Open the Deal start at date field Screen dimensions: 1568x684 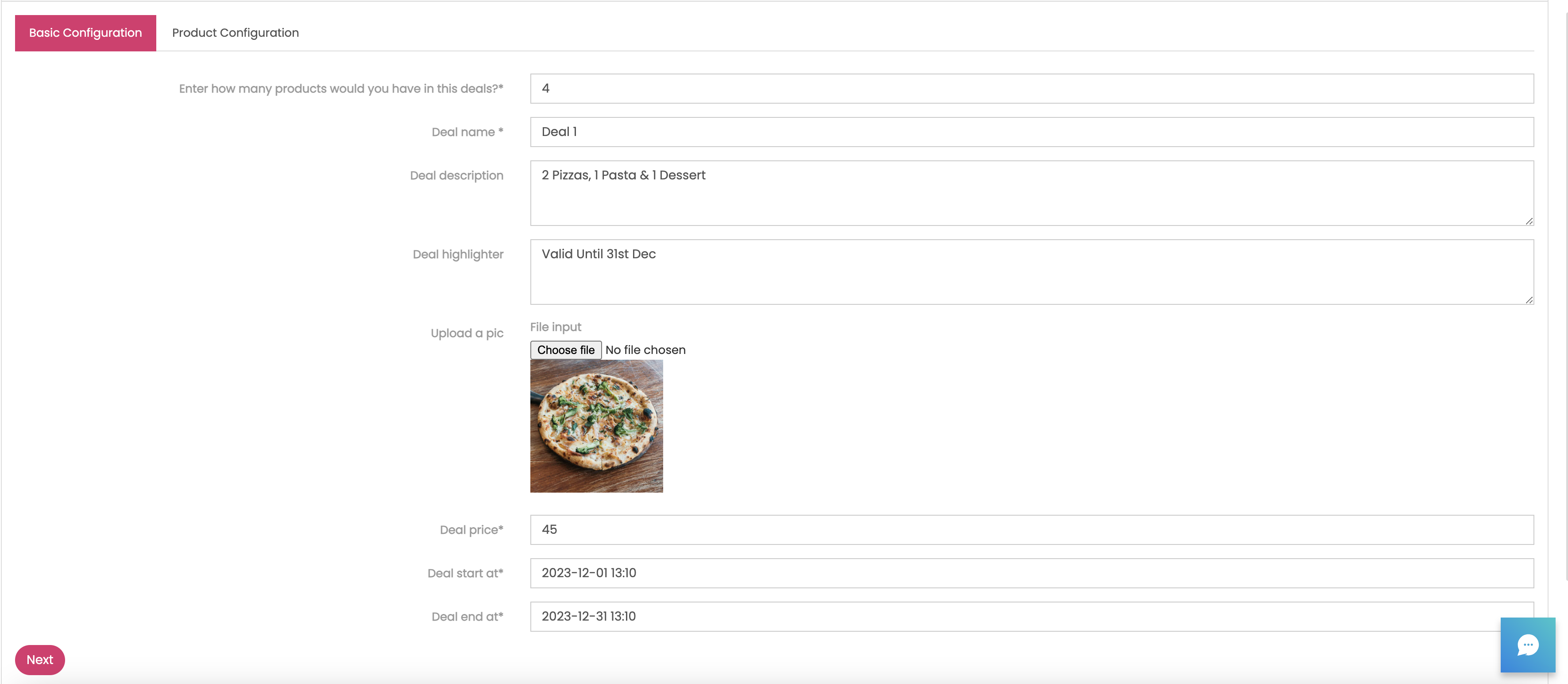tap(1031, 572)
